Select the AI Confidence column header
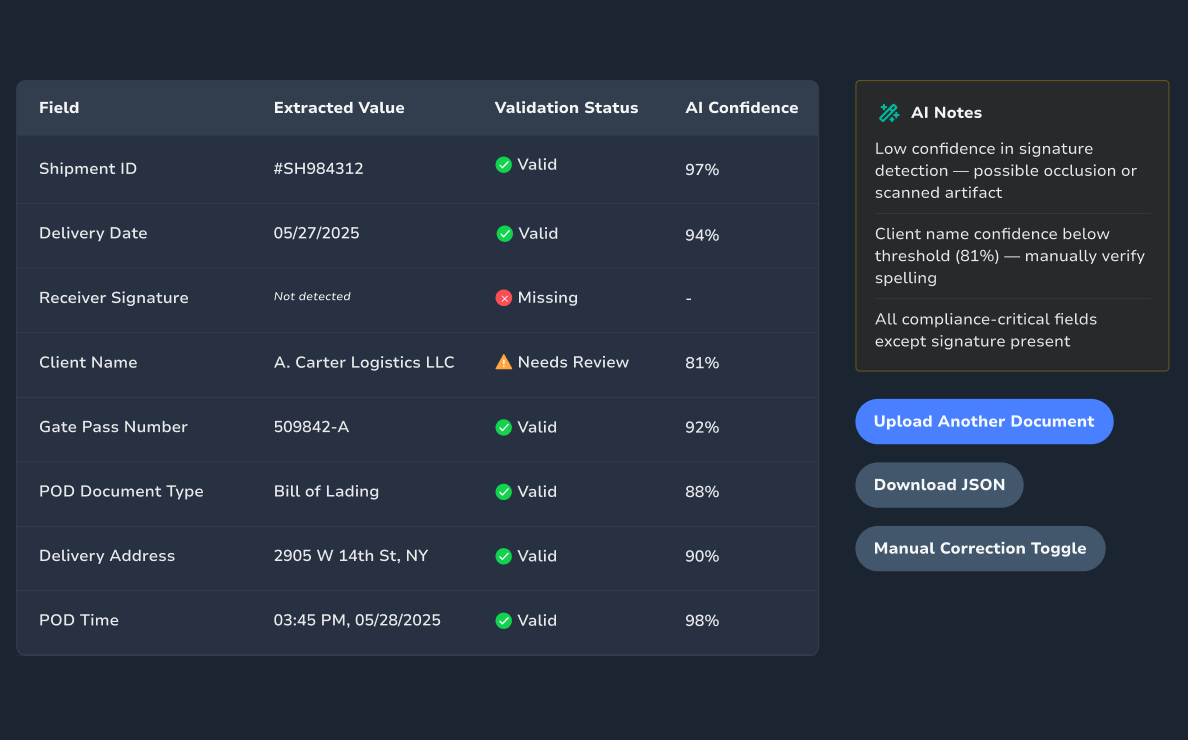The image size is (1188, 740). pyautogui.click(x=741, y=108)
